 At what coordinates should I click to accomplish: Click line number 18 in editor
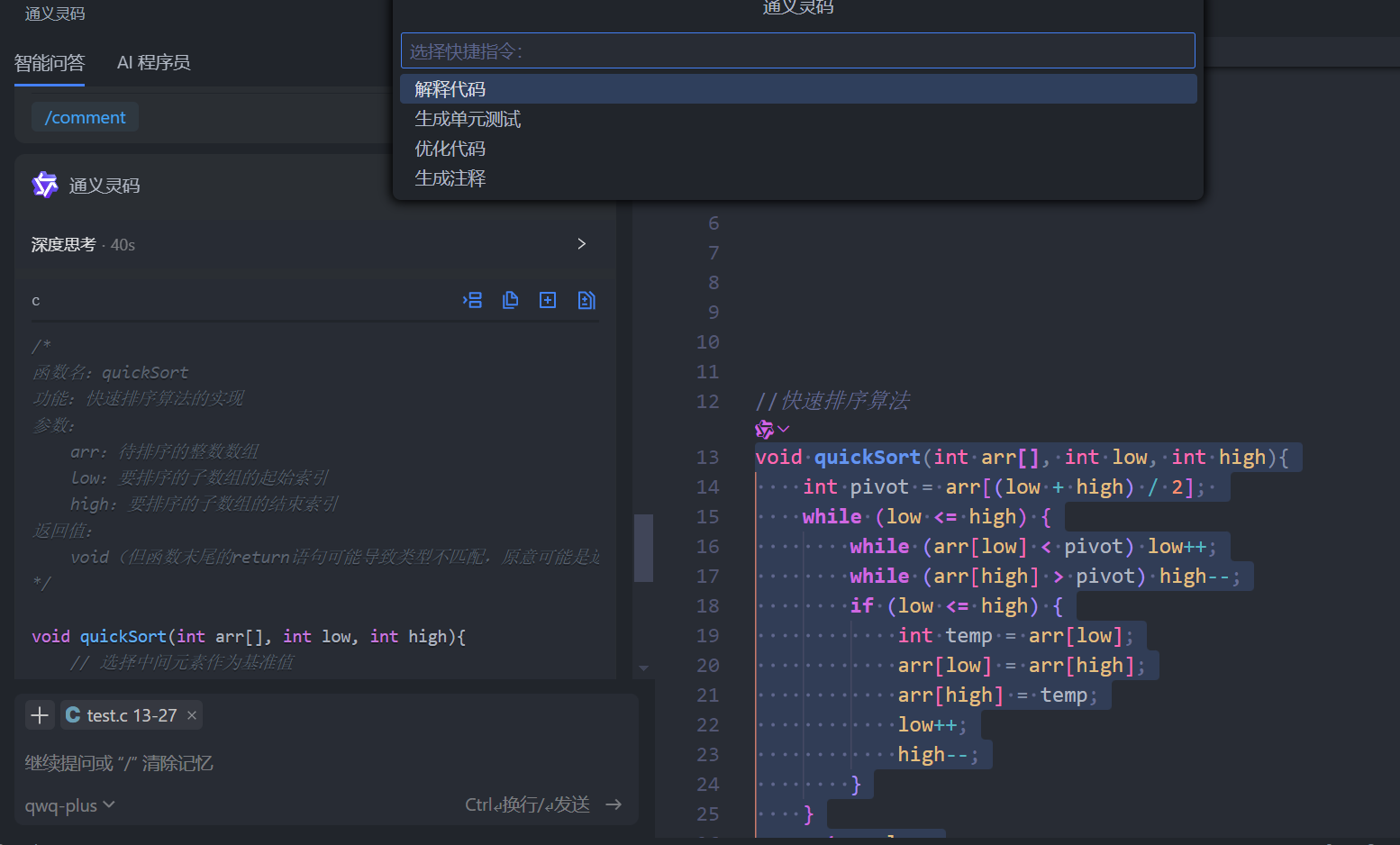point(708,606)
